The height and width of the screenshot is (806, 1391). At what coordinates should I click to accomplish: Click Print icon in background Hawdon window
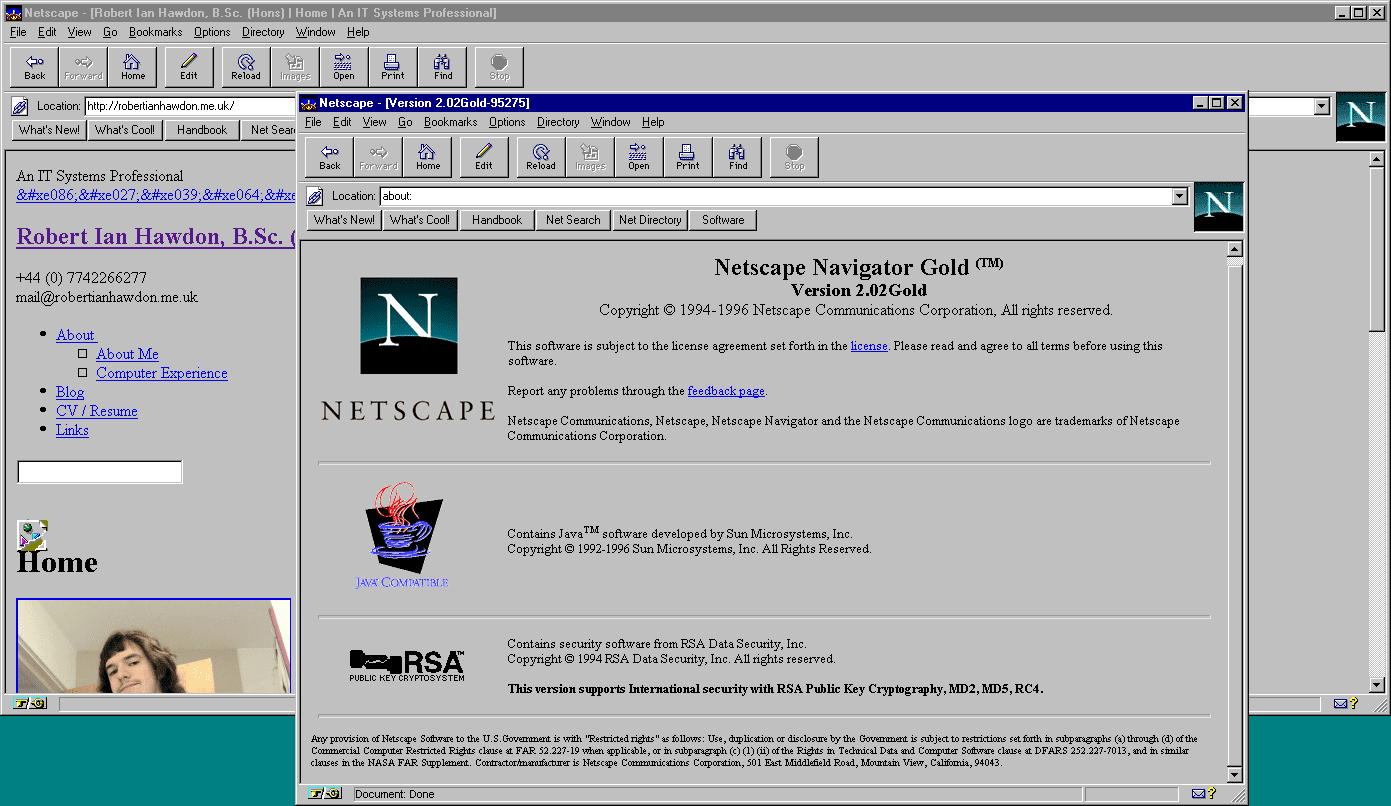tap(393, 67)
